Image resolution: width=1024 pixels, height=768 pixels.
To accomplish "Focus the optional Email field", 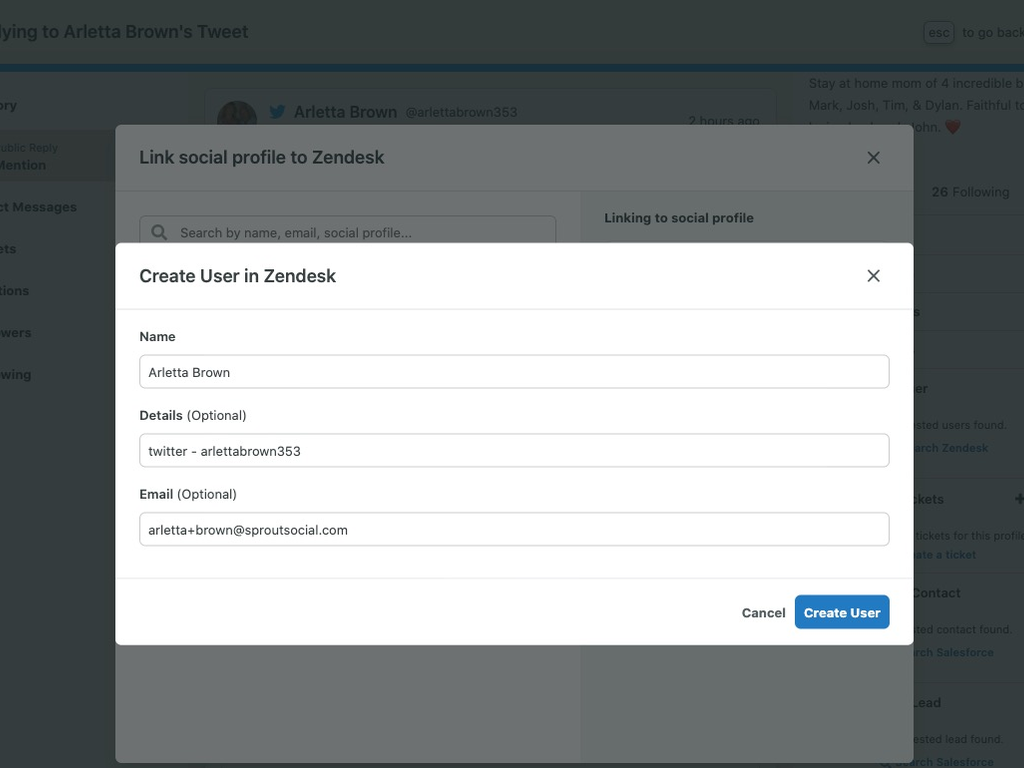I will point(513,529).
